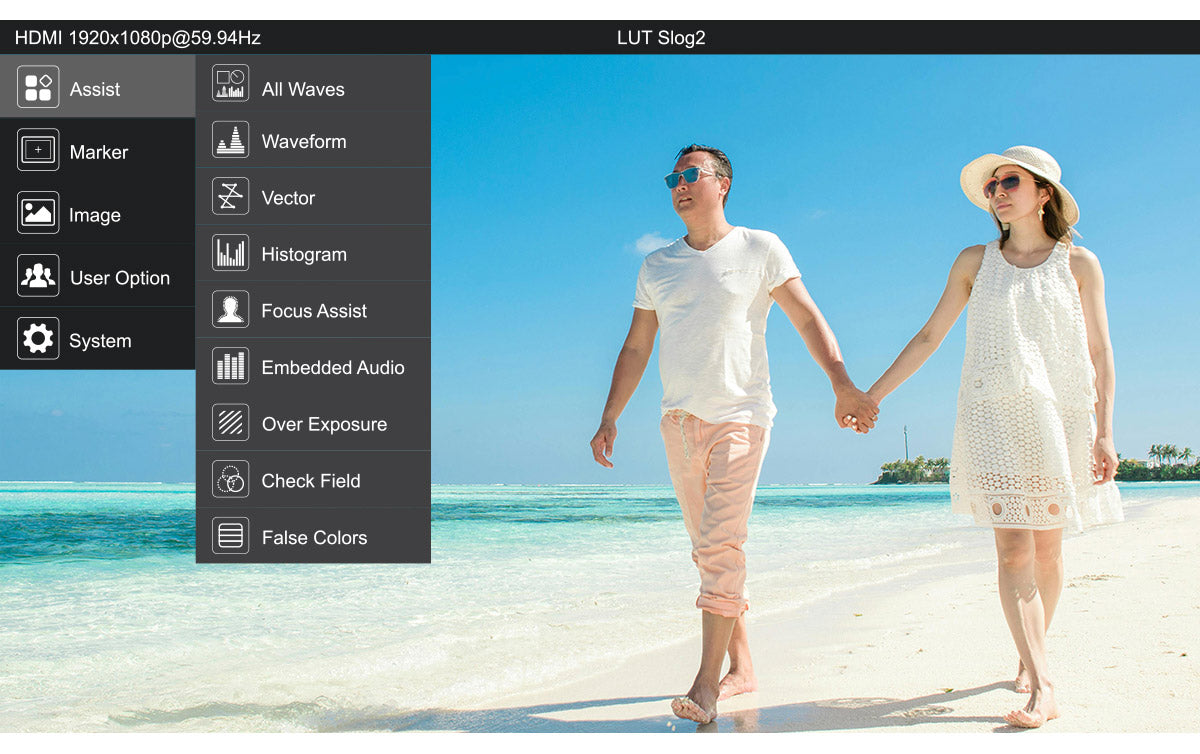Click the HDMI 1920x1080p input status text
Screen dimensions: 1200x754
[137, 38]
